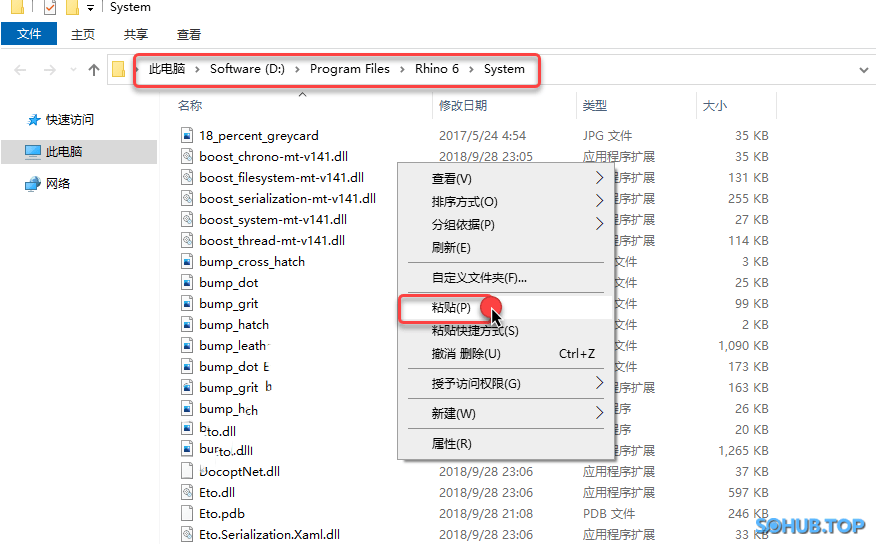Click Program Files in address breadcrumb
The width and height of the screenshot is (876, 544).
coord(349,69)
